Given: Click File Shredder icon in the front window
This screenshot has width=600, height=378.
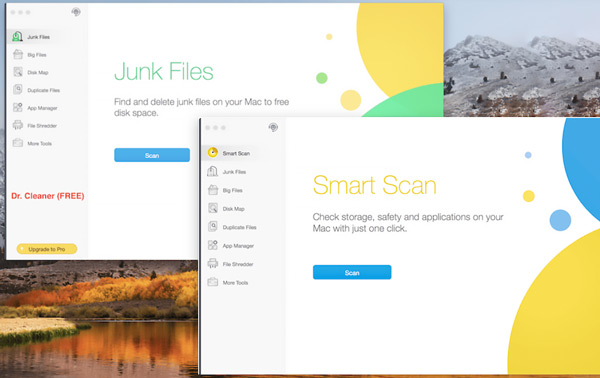Looking at the screenshot, I should click(x=213, y=264).
